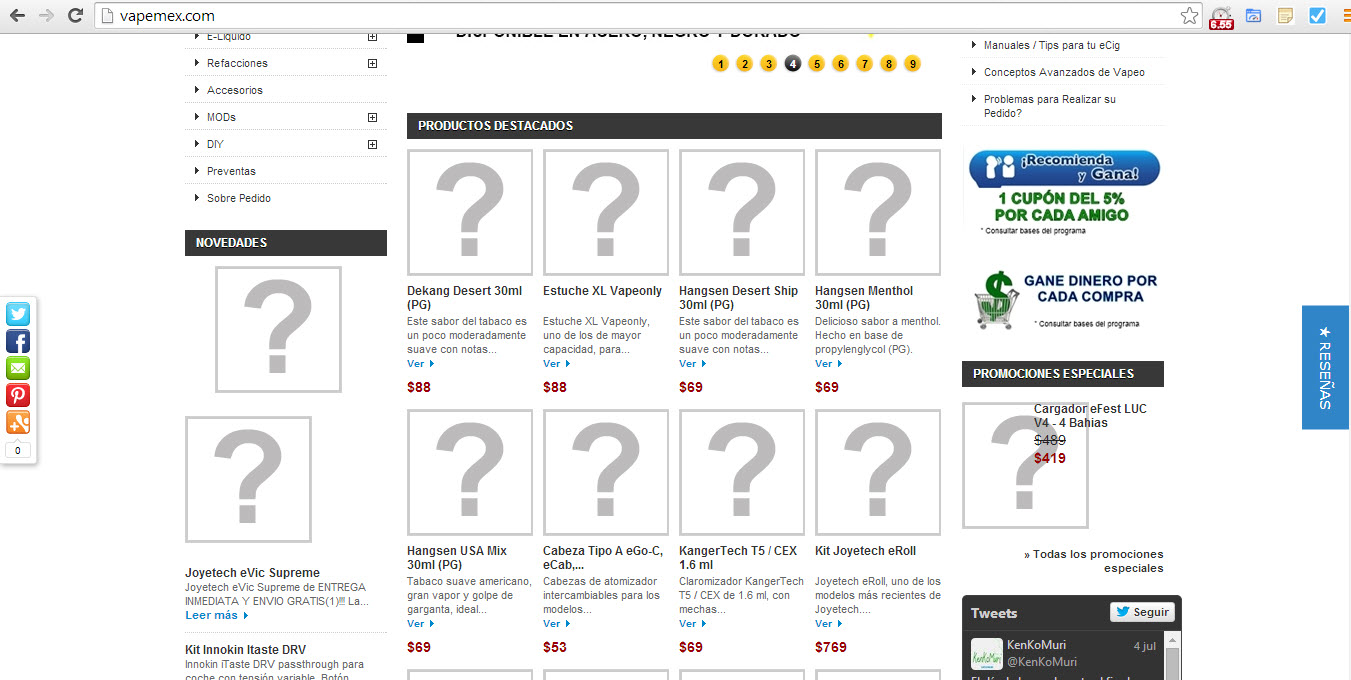Screen dimensions: 1351x680
Task: Open Conceptos Avanzados de Vapeo
Action: point(1064,72)
